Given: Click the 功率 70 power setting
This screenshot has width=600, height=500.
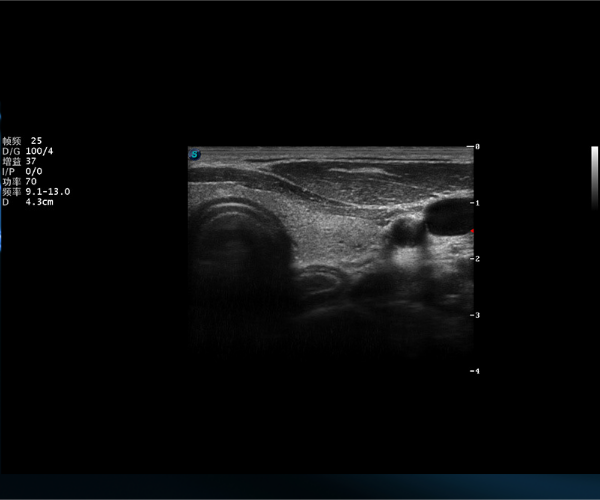Looking at the screenshot, I should coord(19,181).
